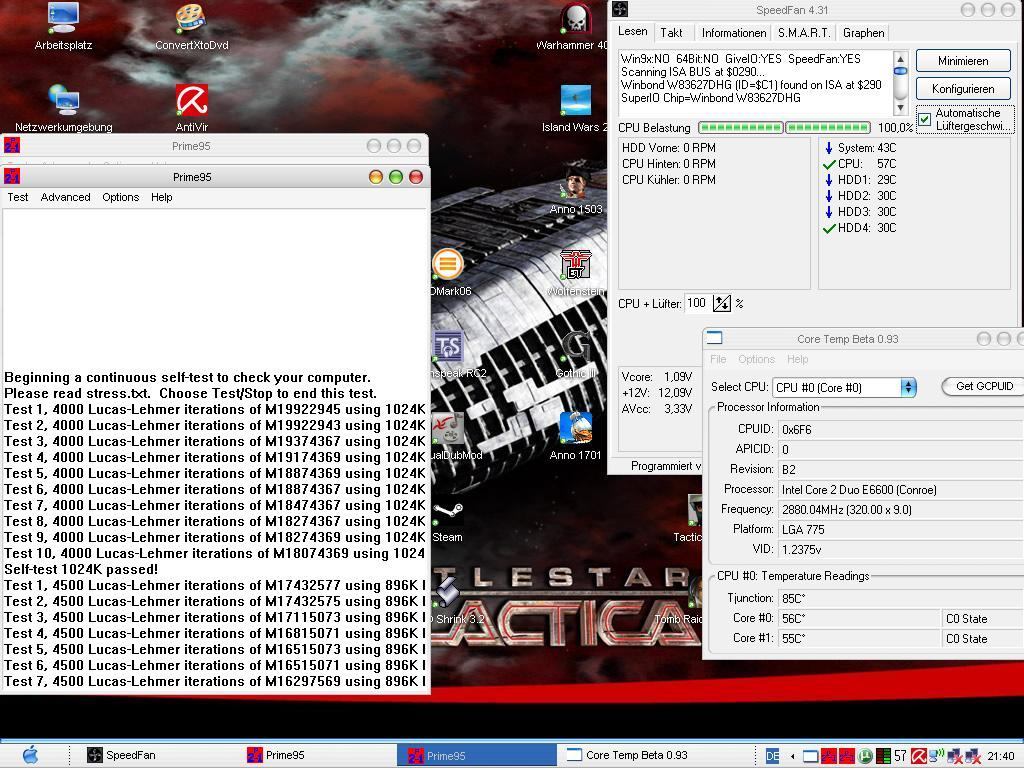
Task: Open the Advanced menu in Prime95
Action: [x=65, y=197]
